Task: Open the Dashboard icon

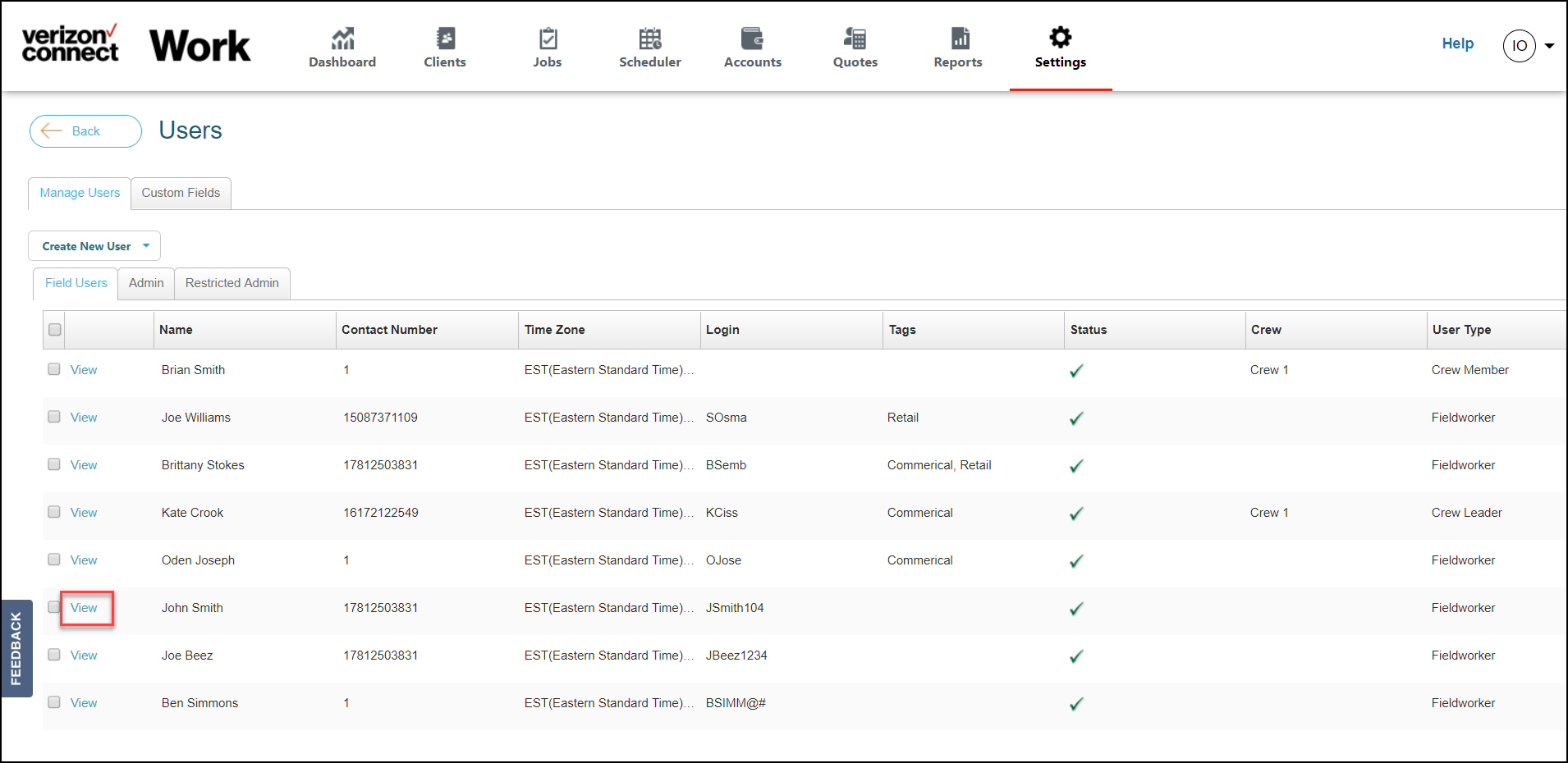Action: tap(342, 38)
